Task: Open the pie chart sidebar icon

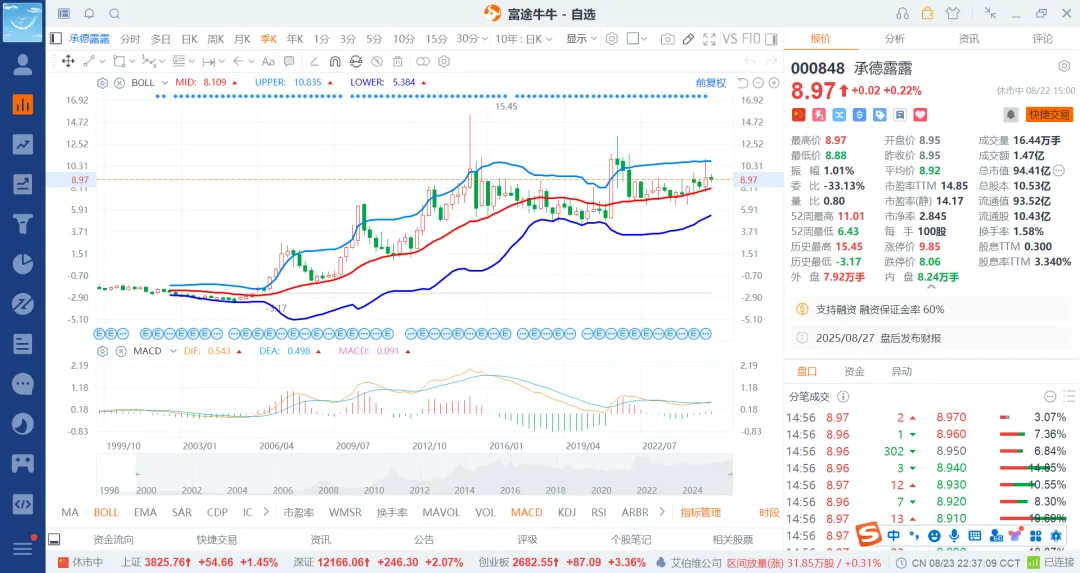Action: click(23, 264)
